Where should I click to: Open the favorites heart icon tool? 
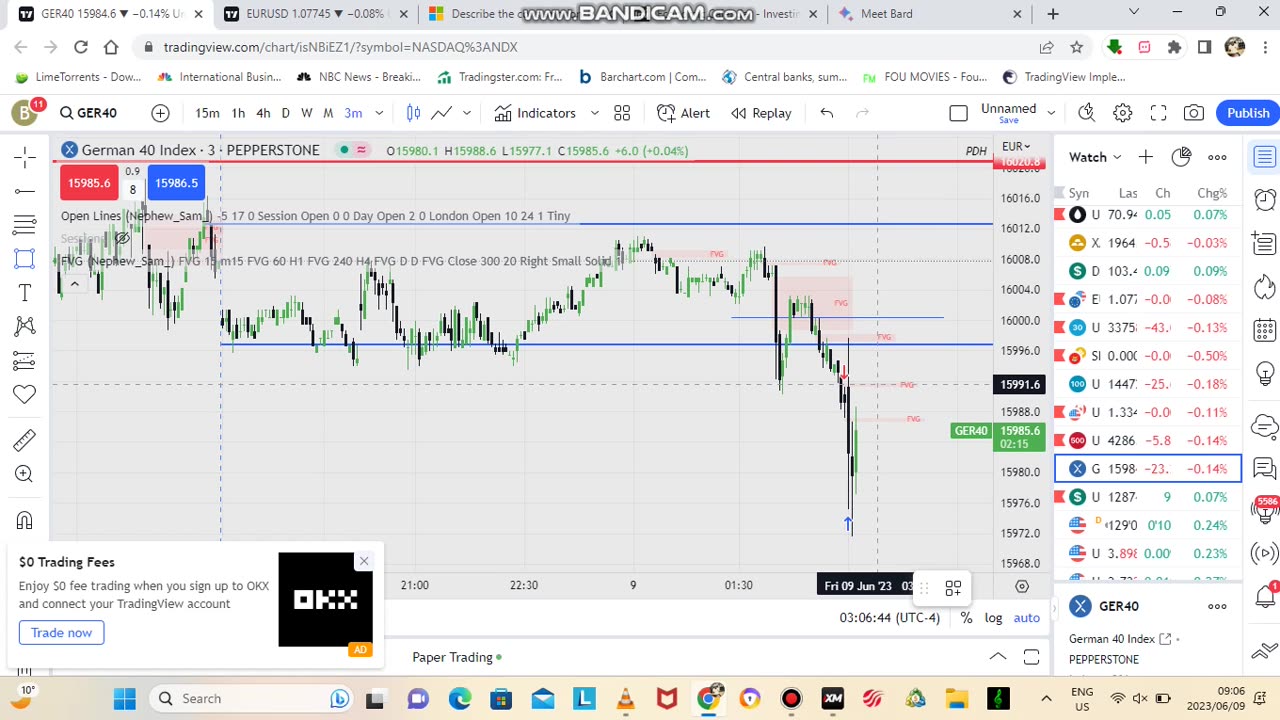click(x=25, y=394)
